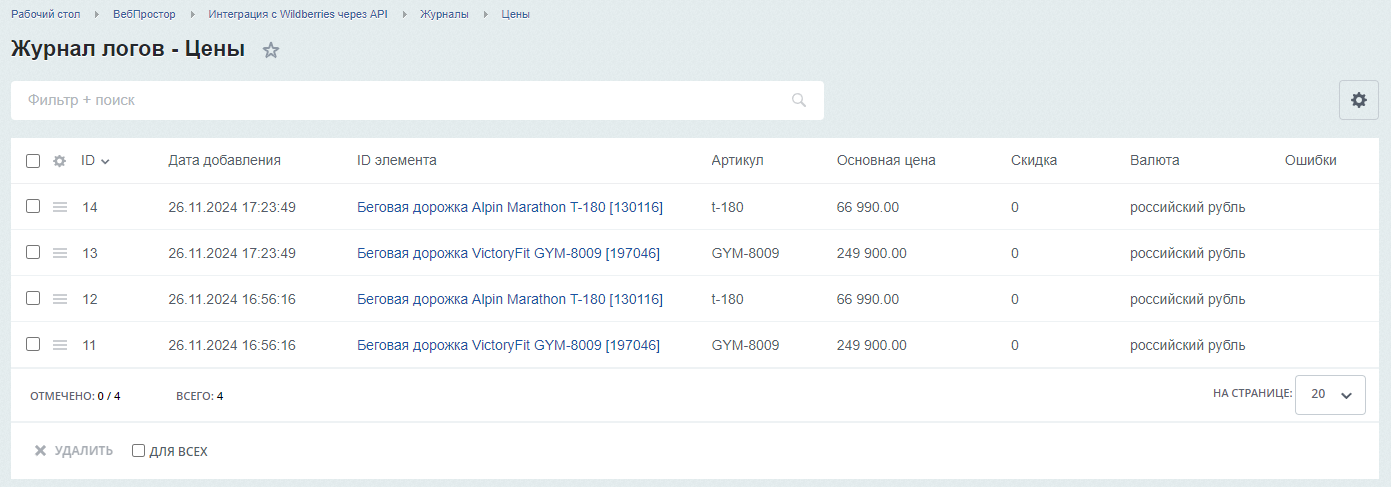This screenshot has height=487, width=1391.
Task: Go to 'Рабочий стол' breadcrumb
Action: pos(47,14)
